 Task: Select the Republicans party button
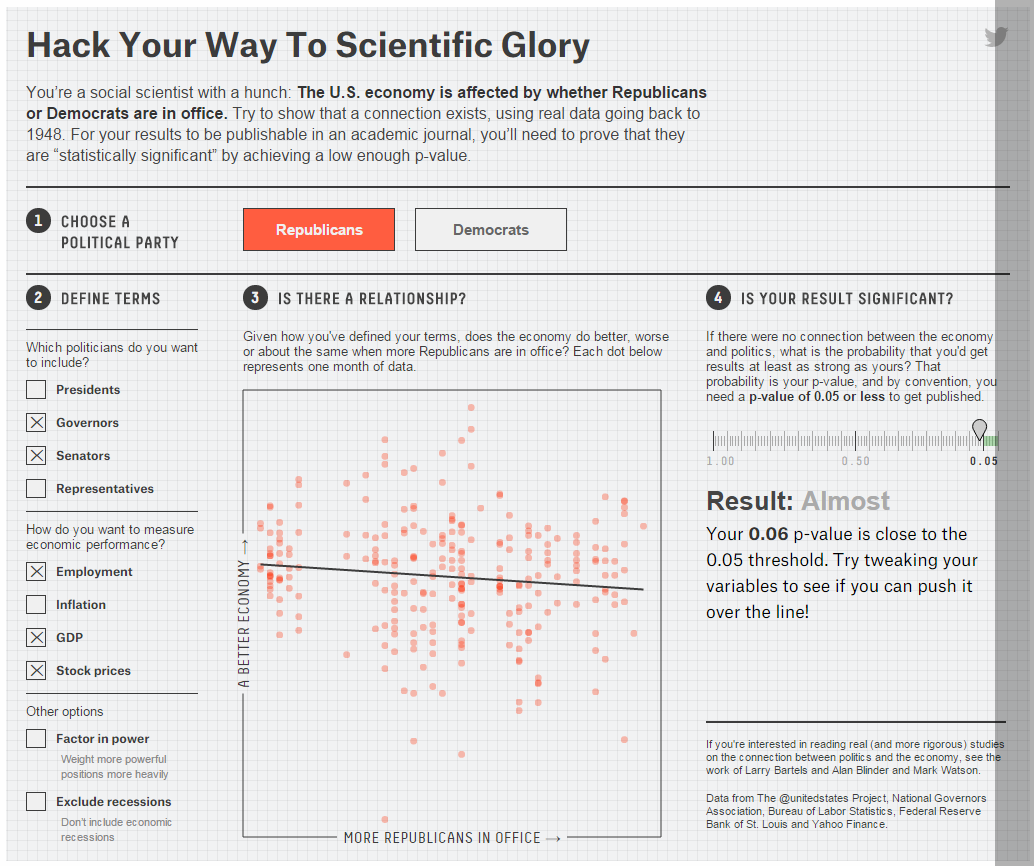319,230
